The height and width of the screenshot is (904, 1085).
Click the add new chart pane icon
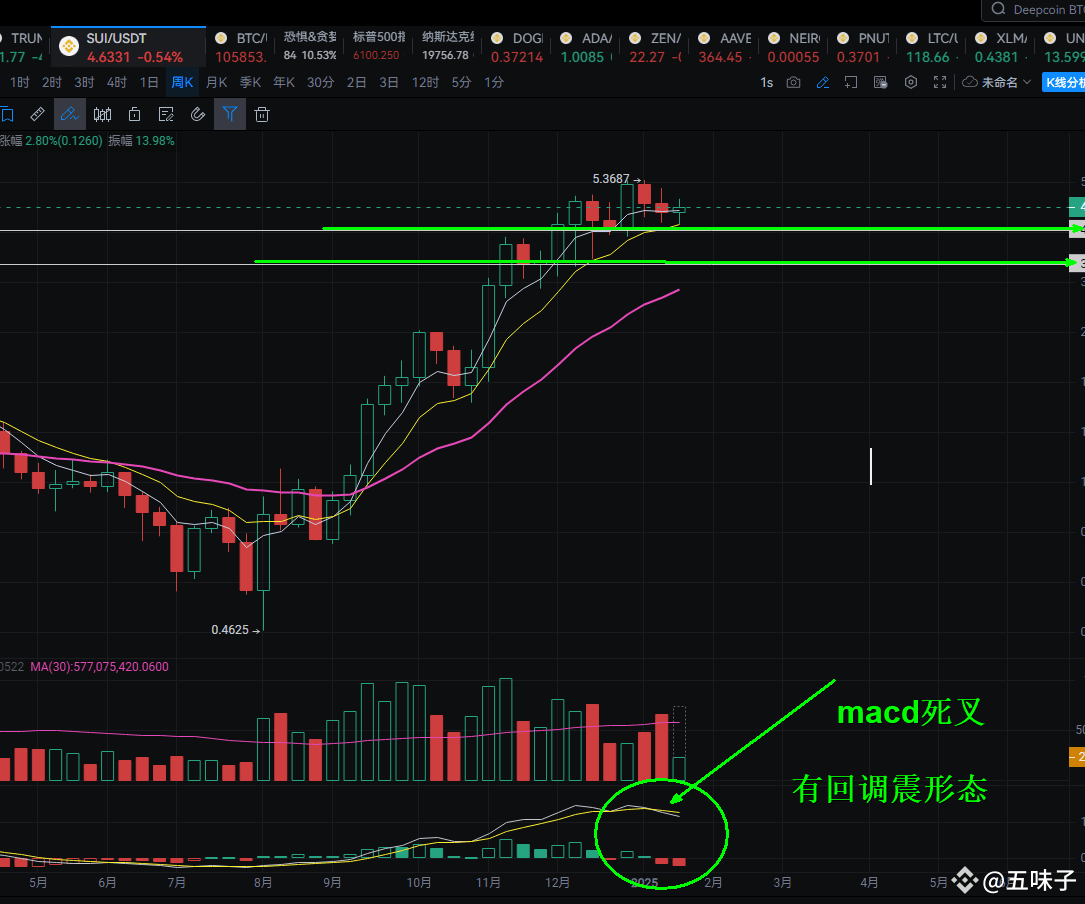tap(850, 82)
